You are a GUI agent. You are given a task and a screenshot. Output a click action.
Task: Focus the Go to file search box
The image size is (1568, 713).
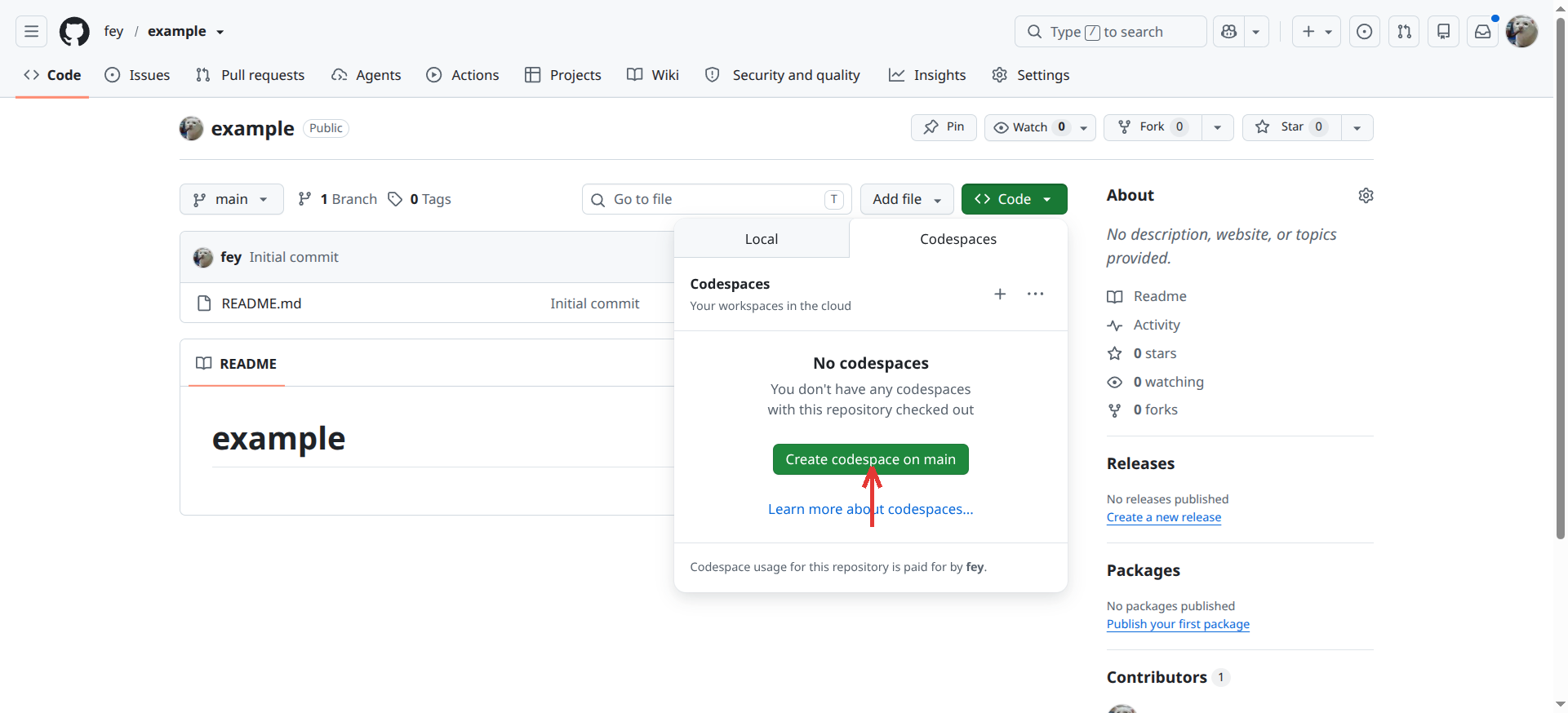(x=717, y=199)
